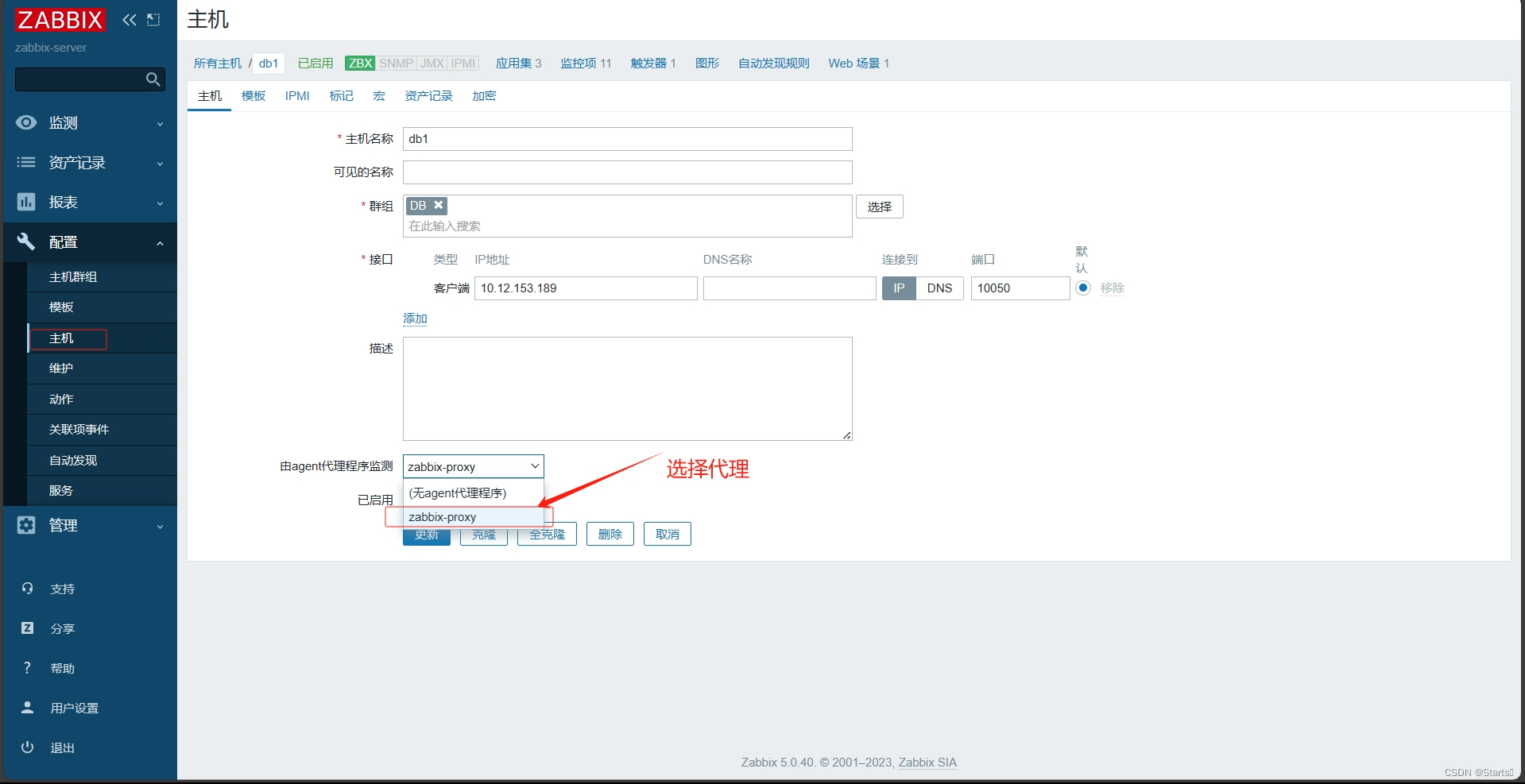This screenshot has height=784, width=1525.
Task: Click the JMX availability badge
Action: click(432, 64)
